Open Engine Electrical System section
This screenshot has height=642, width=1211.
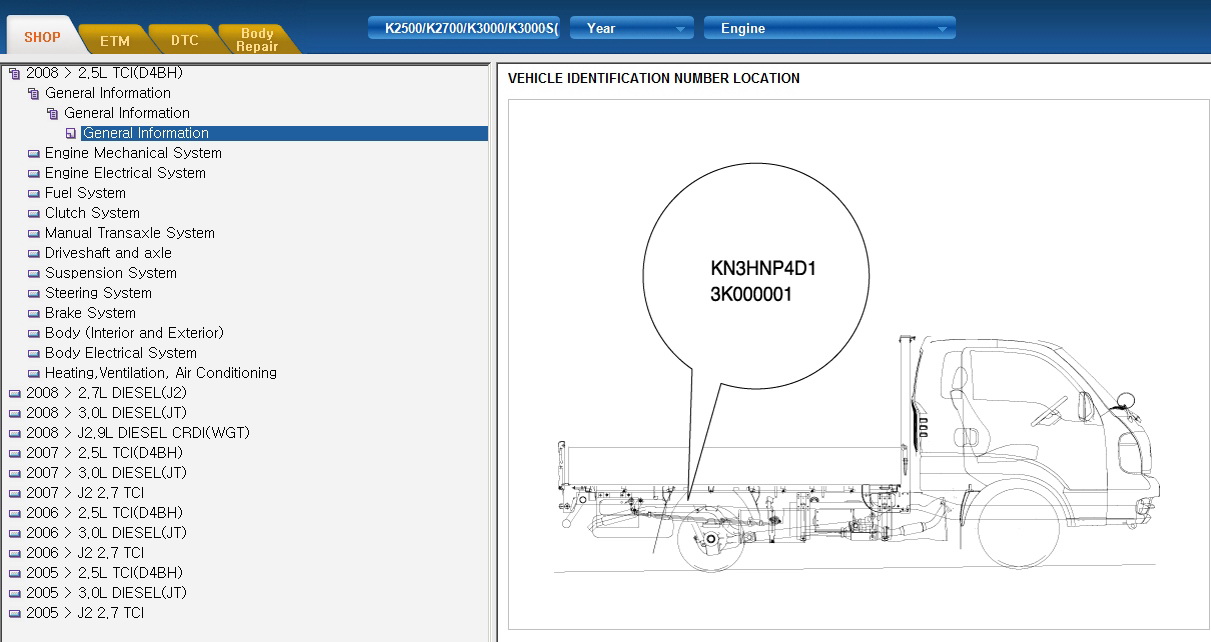(125, 173)
